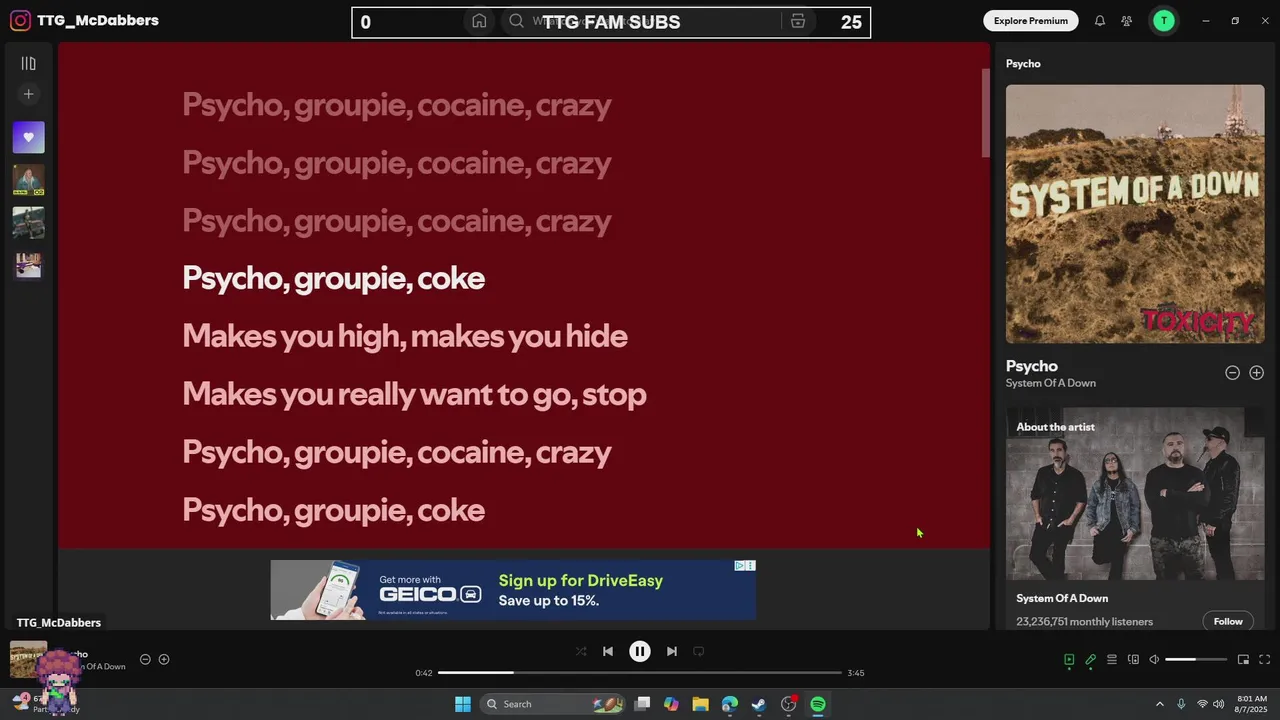Click the 0:42 elapsed time label
1280x720 pixels.
tap(424, 673)
